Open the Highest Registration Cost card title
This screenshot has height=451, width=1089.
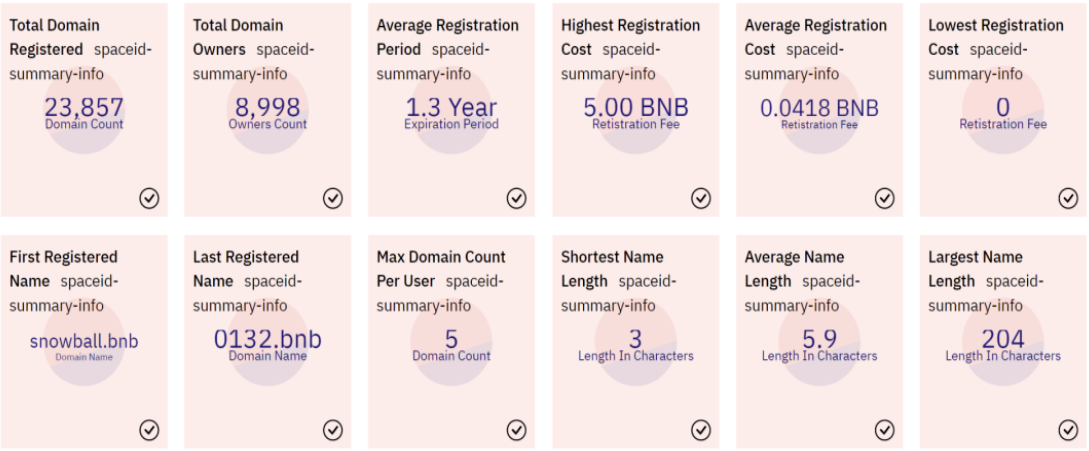click(630, 38)
